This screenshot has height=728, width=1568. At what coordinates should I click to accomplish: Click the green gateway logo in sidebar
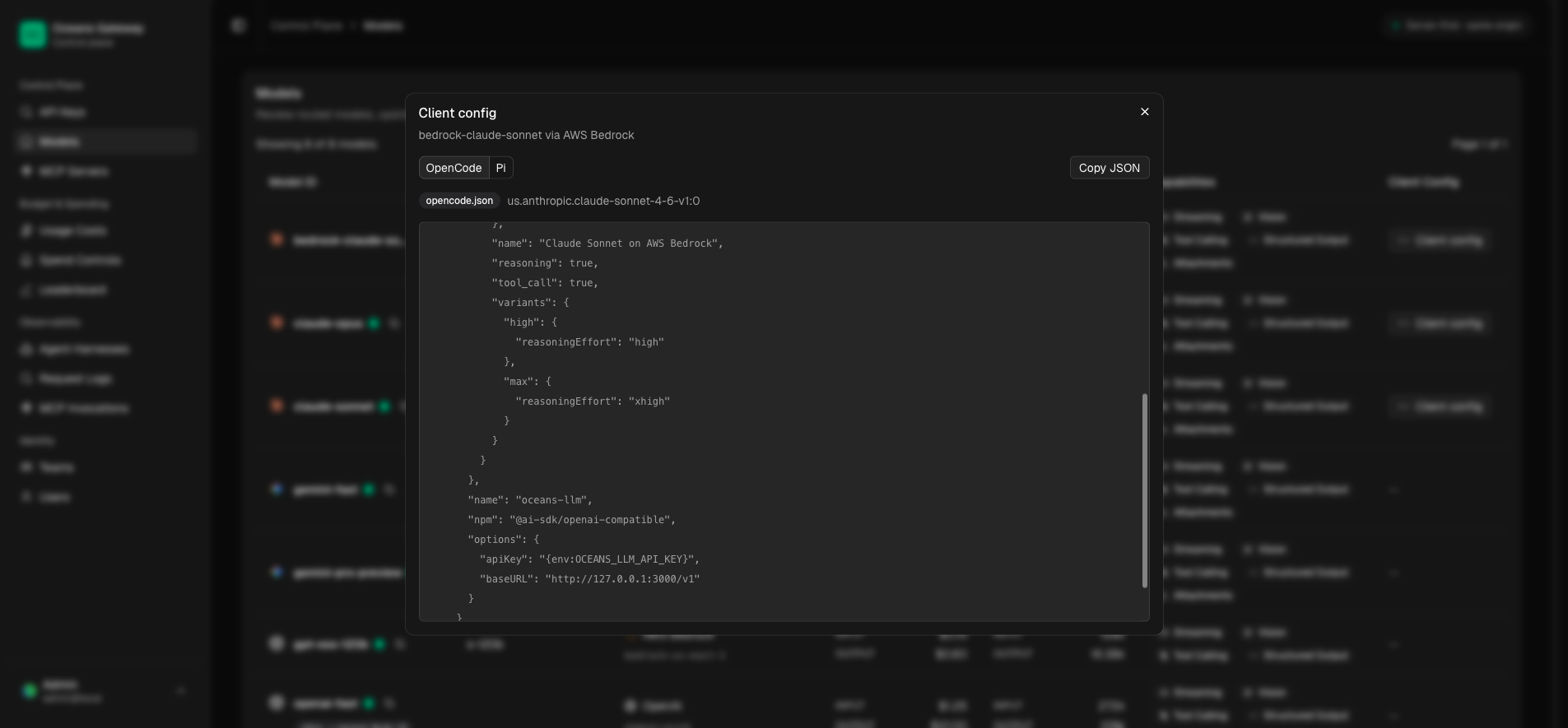pyautogui.click(x=32, y=35)
